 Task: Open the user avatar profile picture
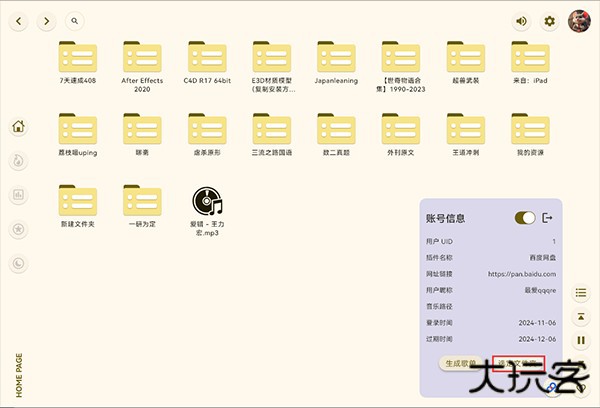click(579, 21)
